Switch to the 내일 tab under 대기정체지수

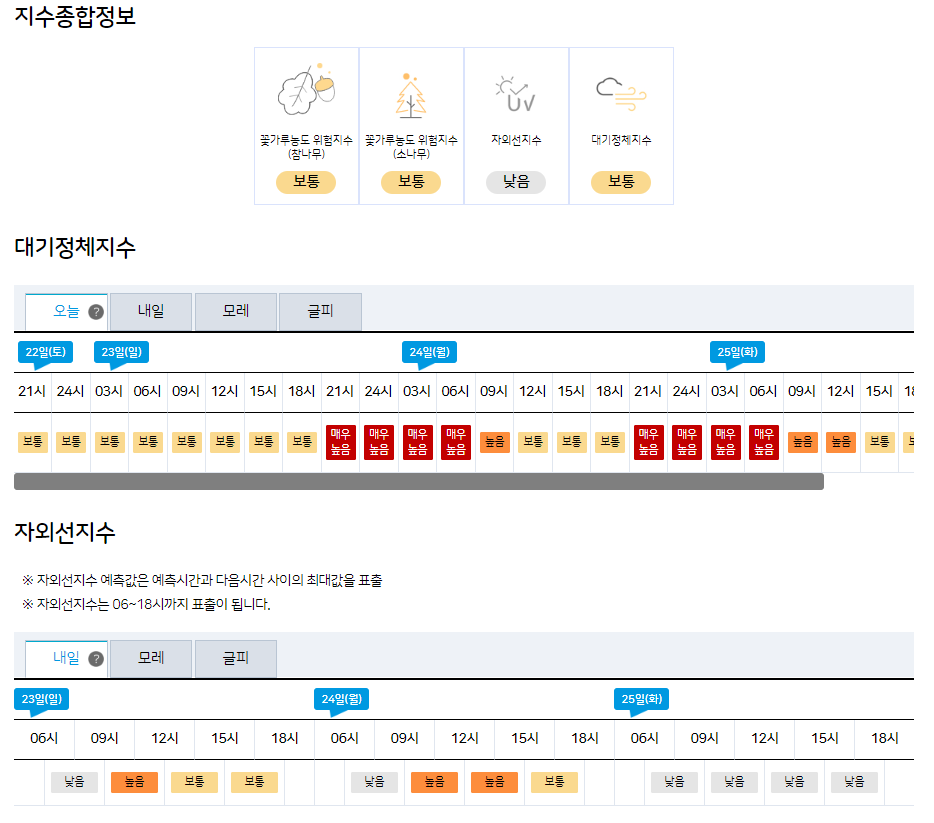pyautogui.click(x=150, y=311)
